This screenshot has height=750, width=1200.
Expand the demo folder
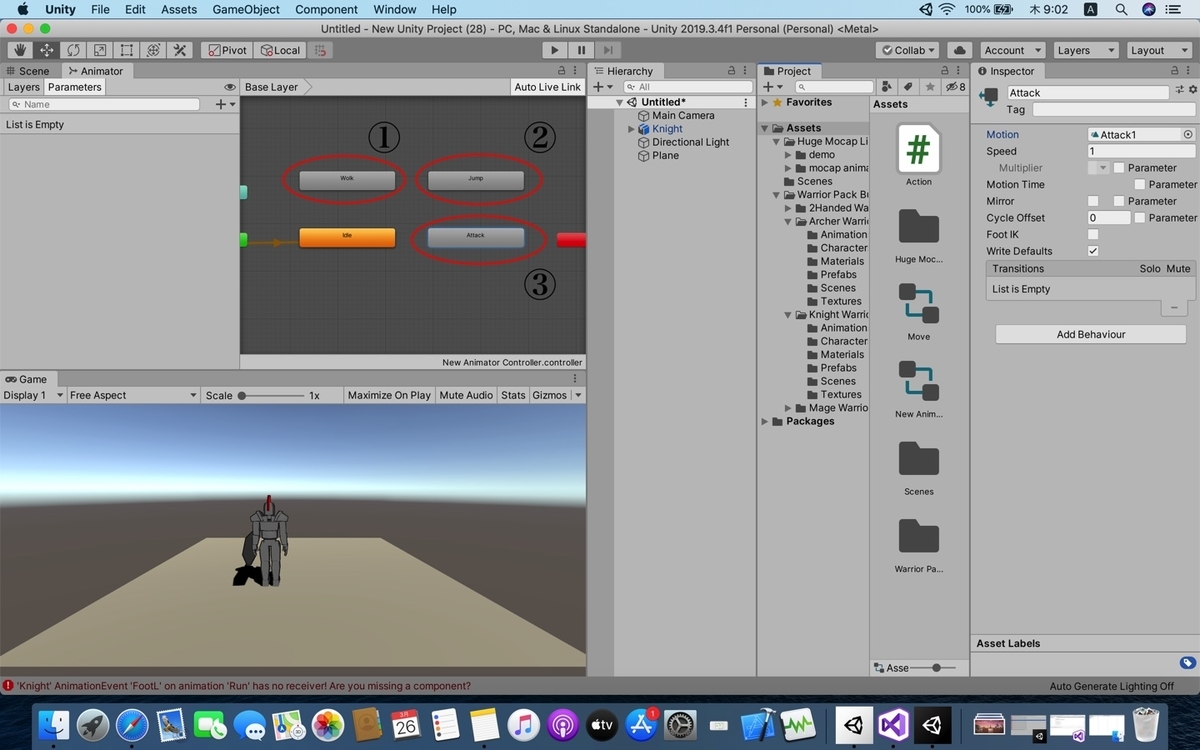789,155
